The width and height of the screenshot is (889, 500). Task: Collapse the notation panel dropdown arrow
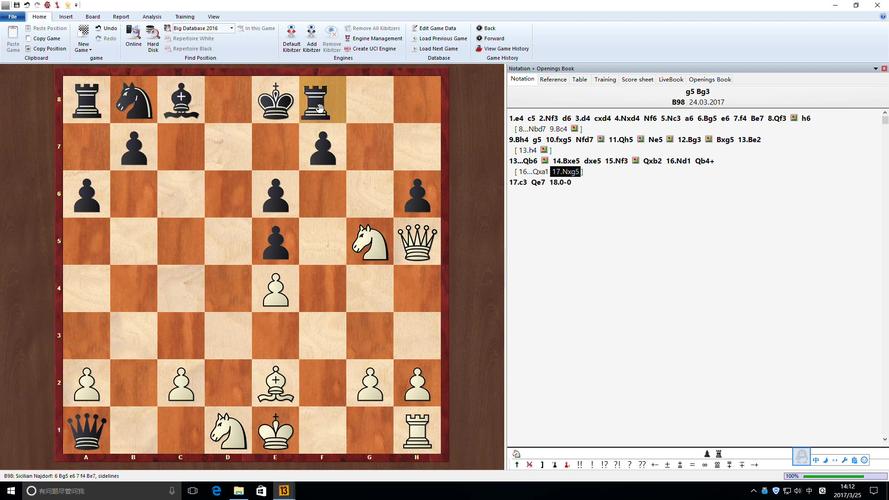875,69
